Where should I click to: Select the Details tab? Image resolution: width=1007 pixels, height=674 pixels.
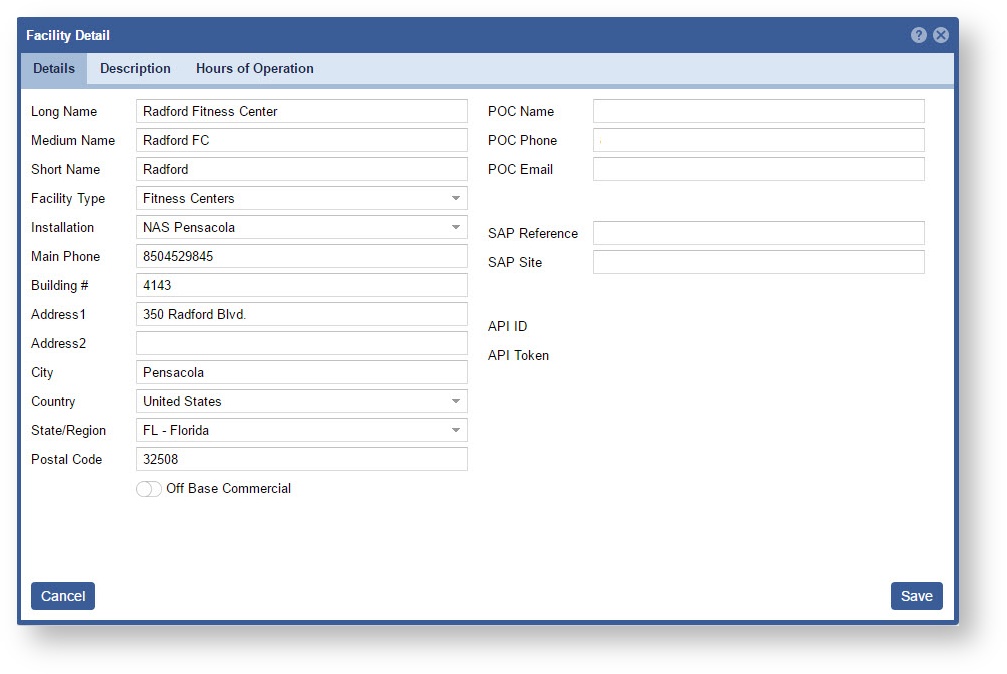54,69
